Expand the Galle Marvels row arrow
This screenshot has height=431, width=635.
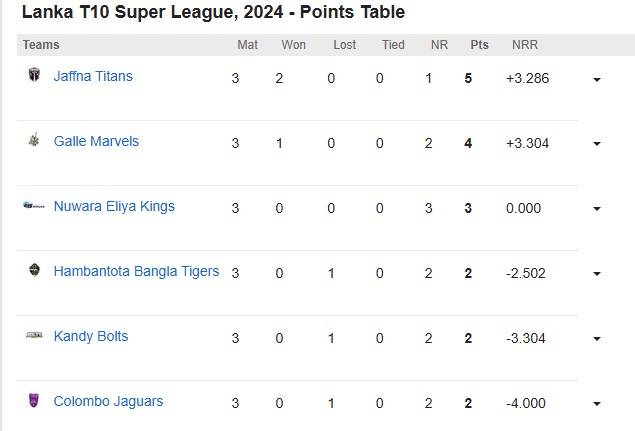coord(597,144)
